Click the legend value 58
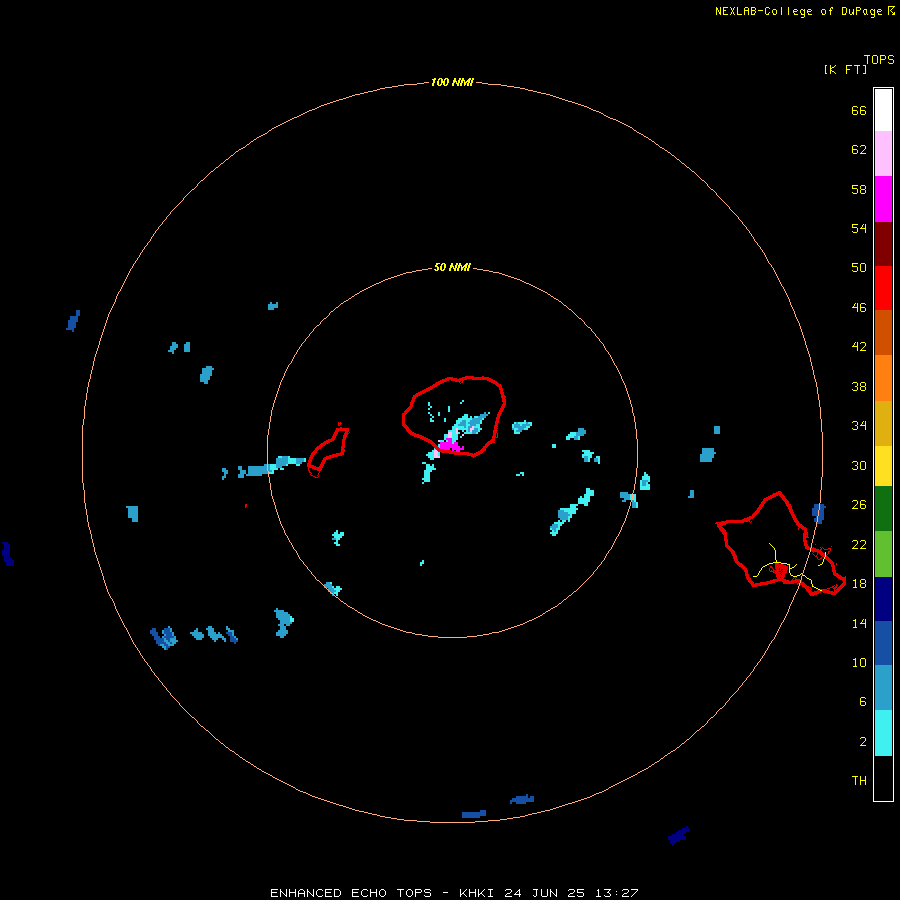This screenshot has width=900, height=900. point(859,189)
